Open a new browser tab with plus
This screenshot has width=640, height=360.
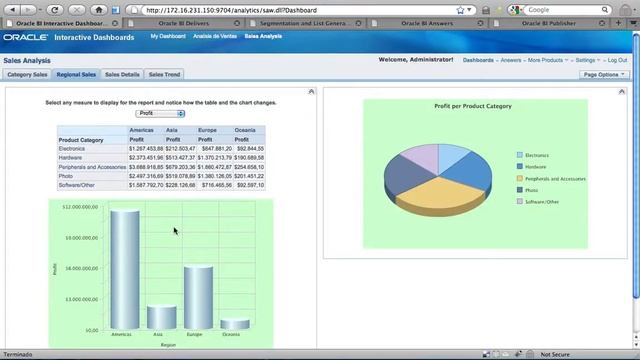coord(618,23)
